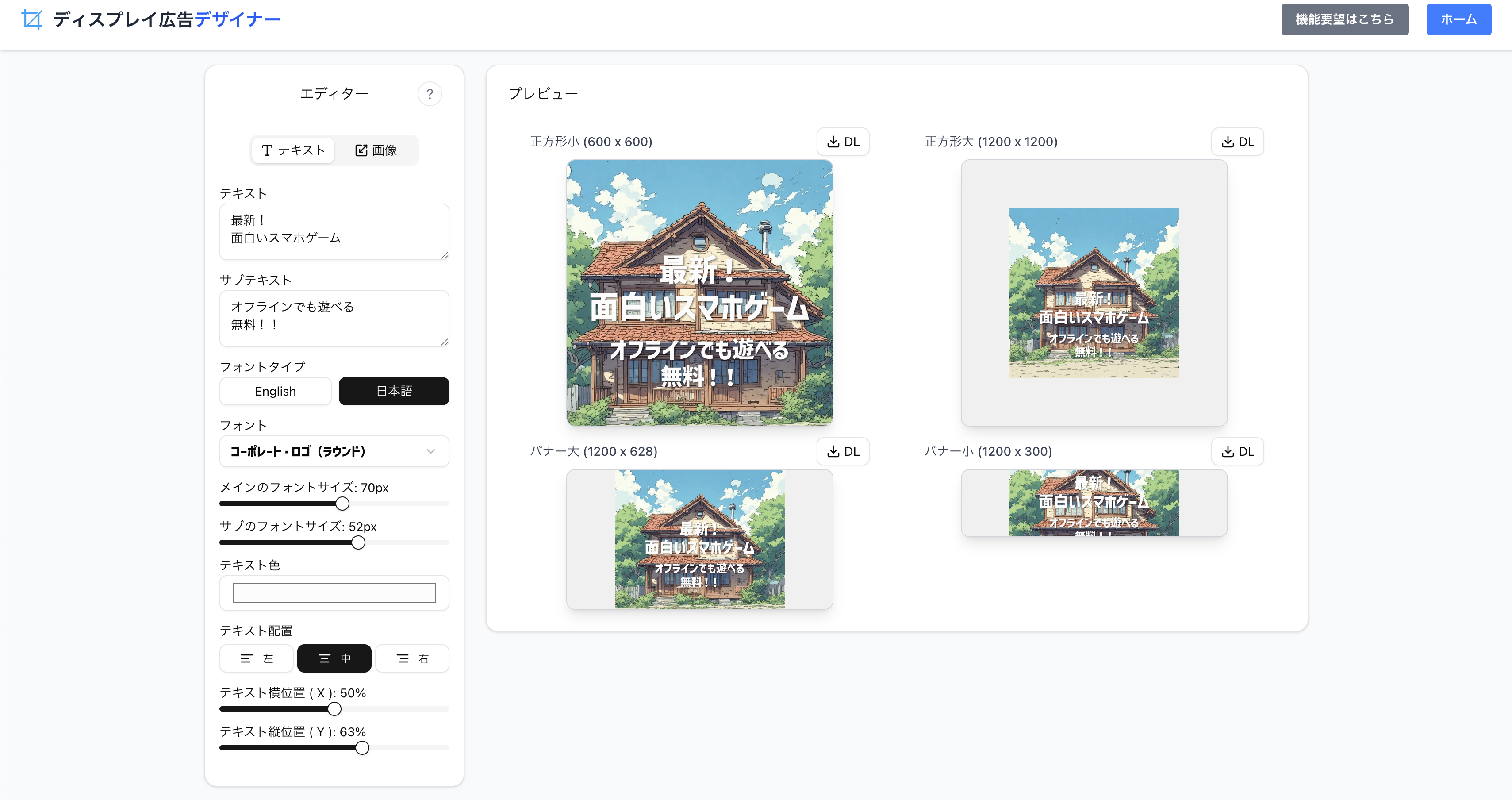Click the crop logo icon in header
Image resolution: width=1512 pixels, height=800 pixels.
pyautogui.click(x=32, y=19)
